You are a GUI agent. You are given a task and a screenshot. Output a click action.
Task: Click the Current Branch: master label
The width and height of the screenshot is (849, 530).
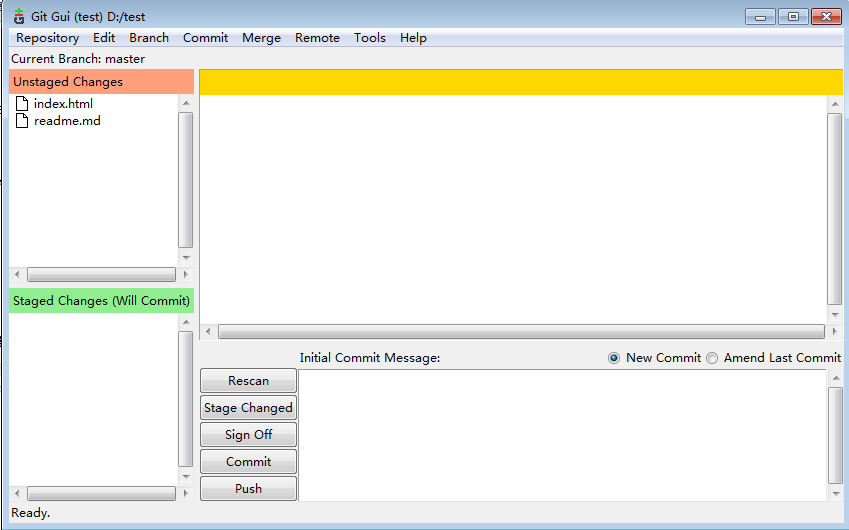click(78, 59)
